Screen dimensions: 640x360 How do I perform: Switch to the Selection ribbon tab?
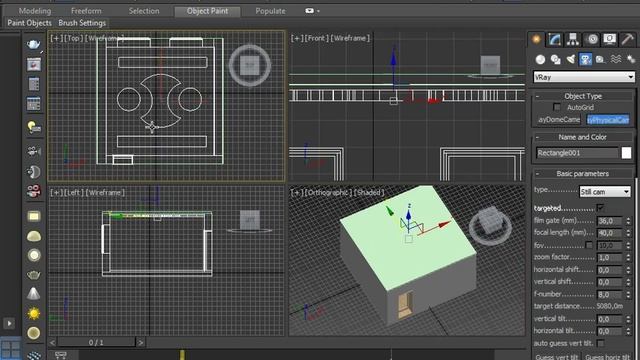tap(144, 11)
